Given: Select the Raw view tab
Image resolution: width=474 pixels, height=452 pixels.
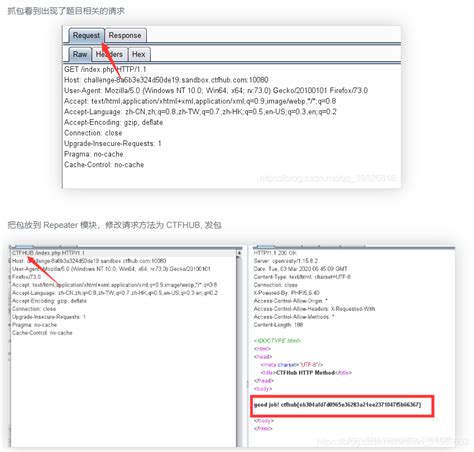Looking at the screenshot, I should [x=80, y=54].
